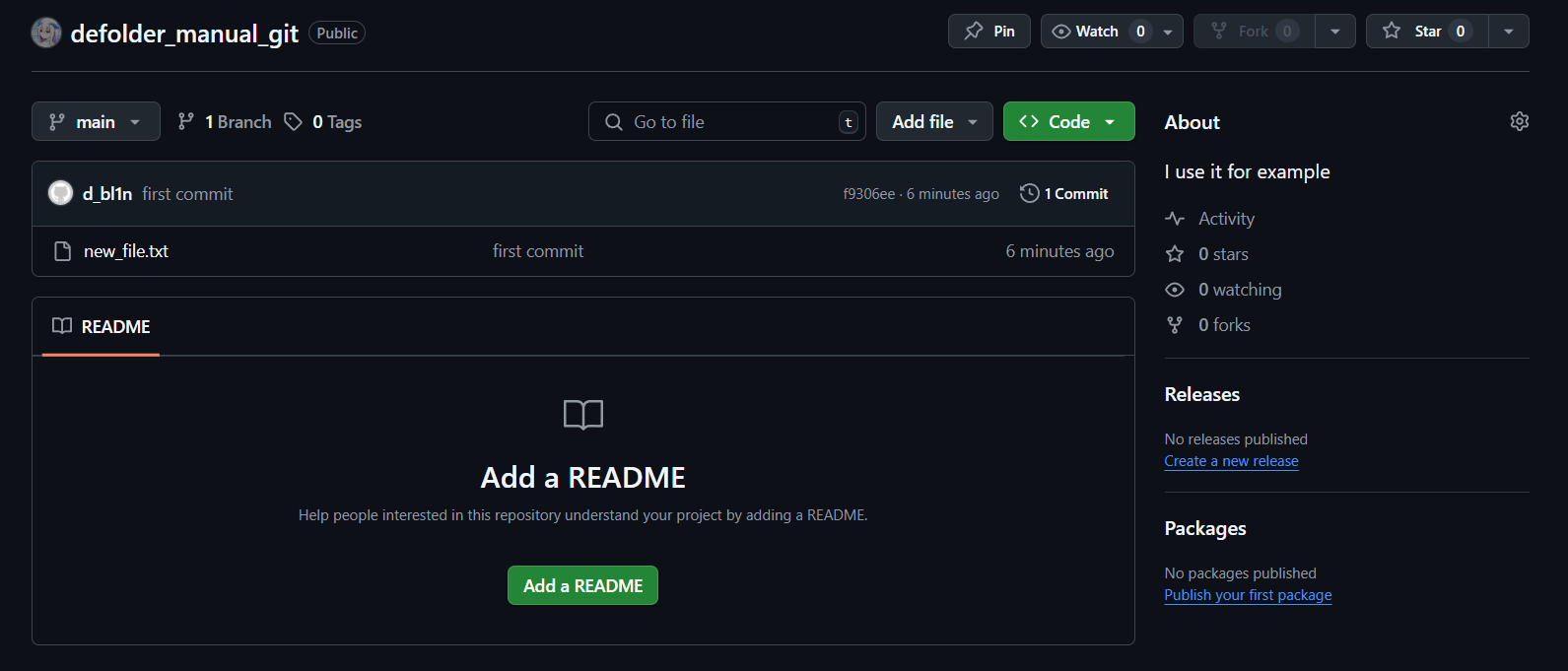Image resolution: width=1568 pixels, height=671 pixels.
Task: Open the 0 watching link
Action: click(x=1240, y=290)
